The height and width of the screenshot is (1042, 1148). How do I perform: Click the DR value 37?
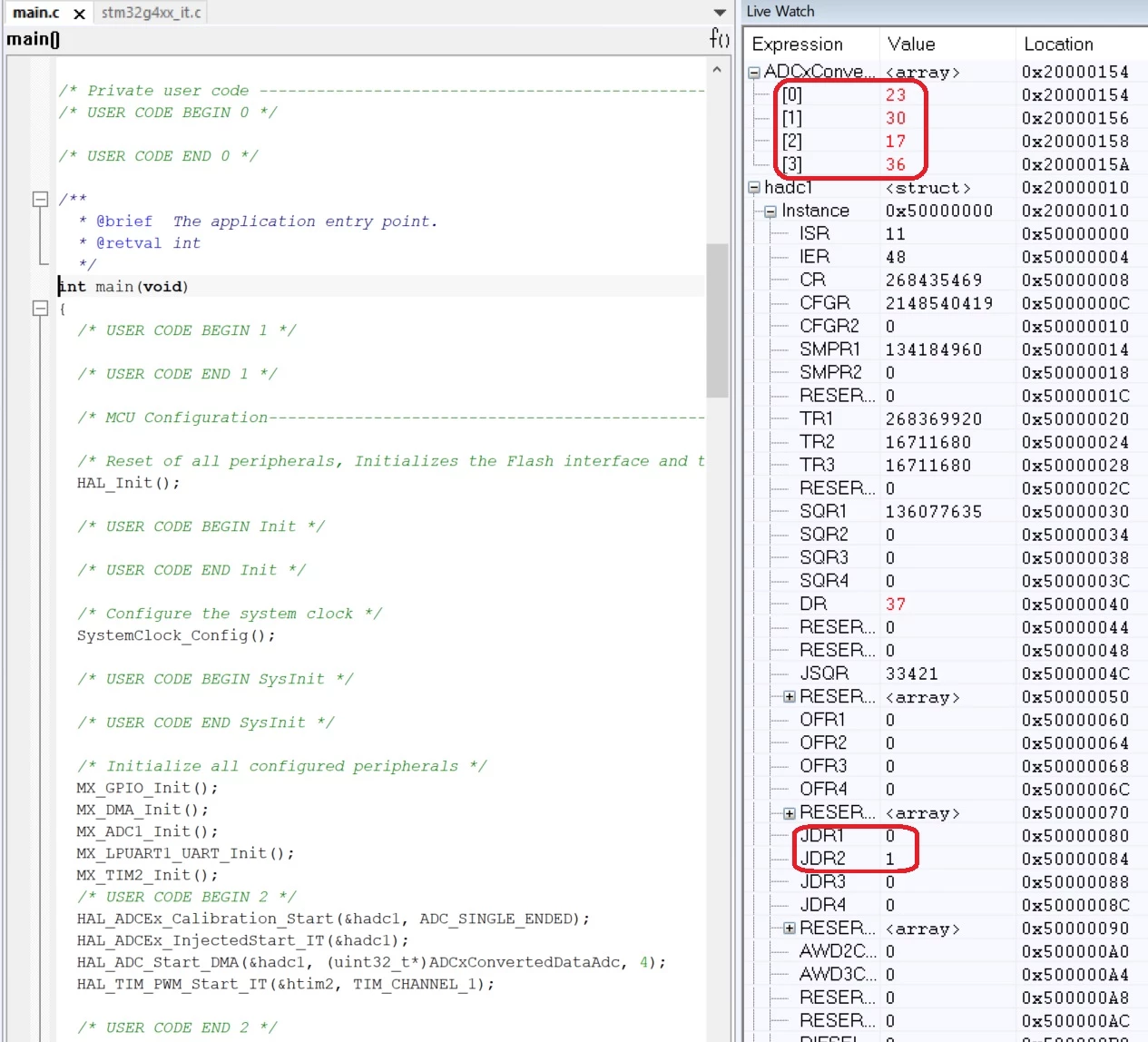(x=896, y=605)
